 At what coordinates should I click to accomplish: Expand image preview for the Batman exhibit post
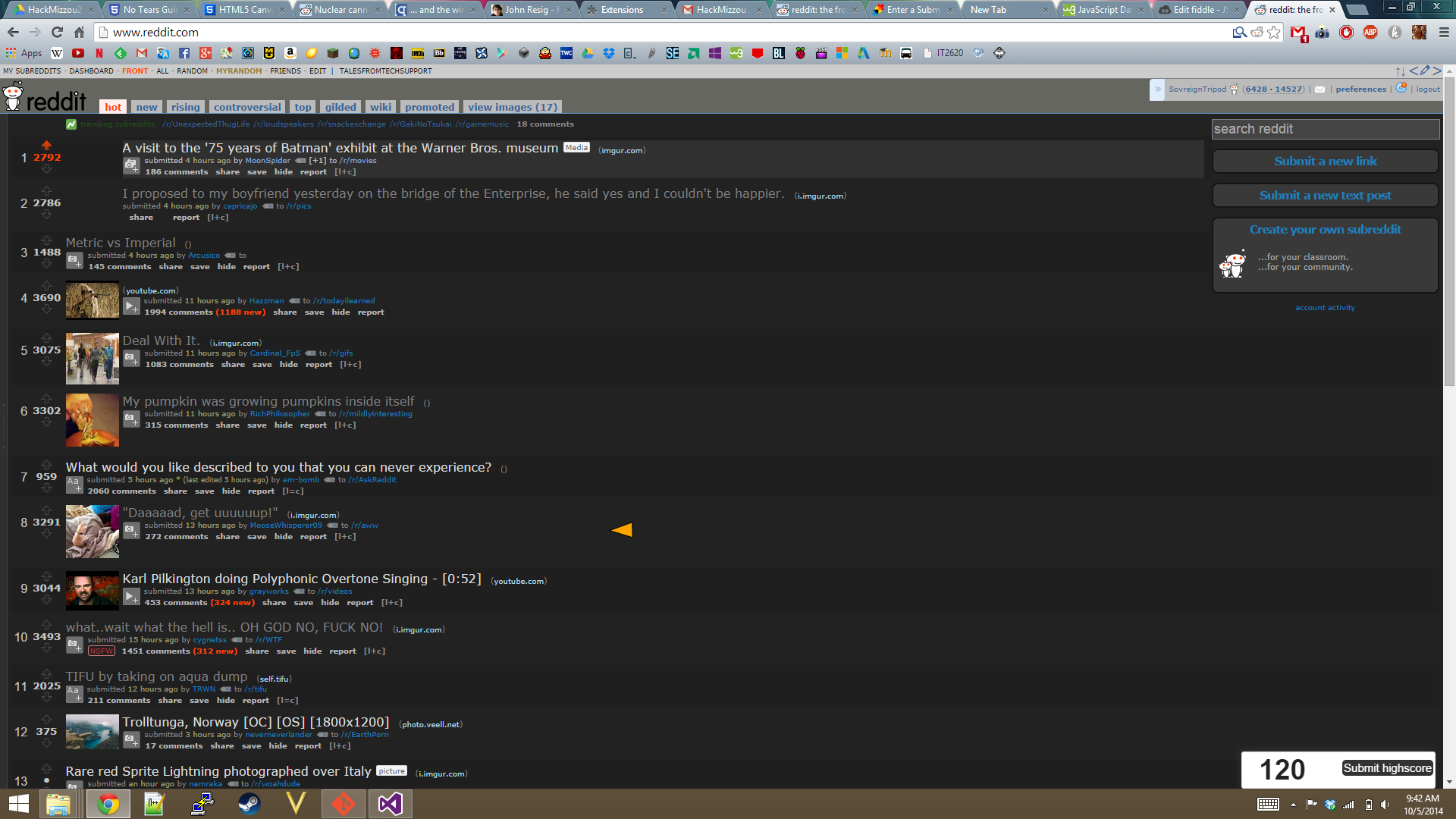[x=131, y=165]
